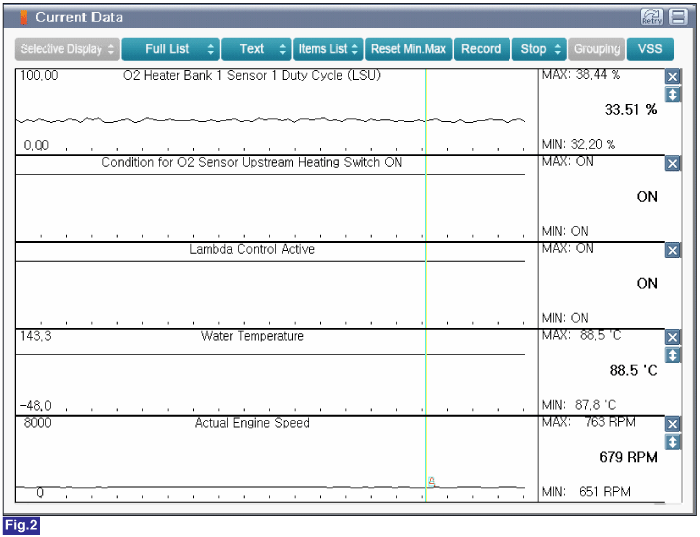Image resolution: width=700 pixels, height=537 pixels.
Task: Click the Retry icon in title bar
Action: (652, 17)
